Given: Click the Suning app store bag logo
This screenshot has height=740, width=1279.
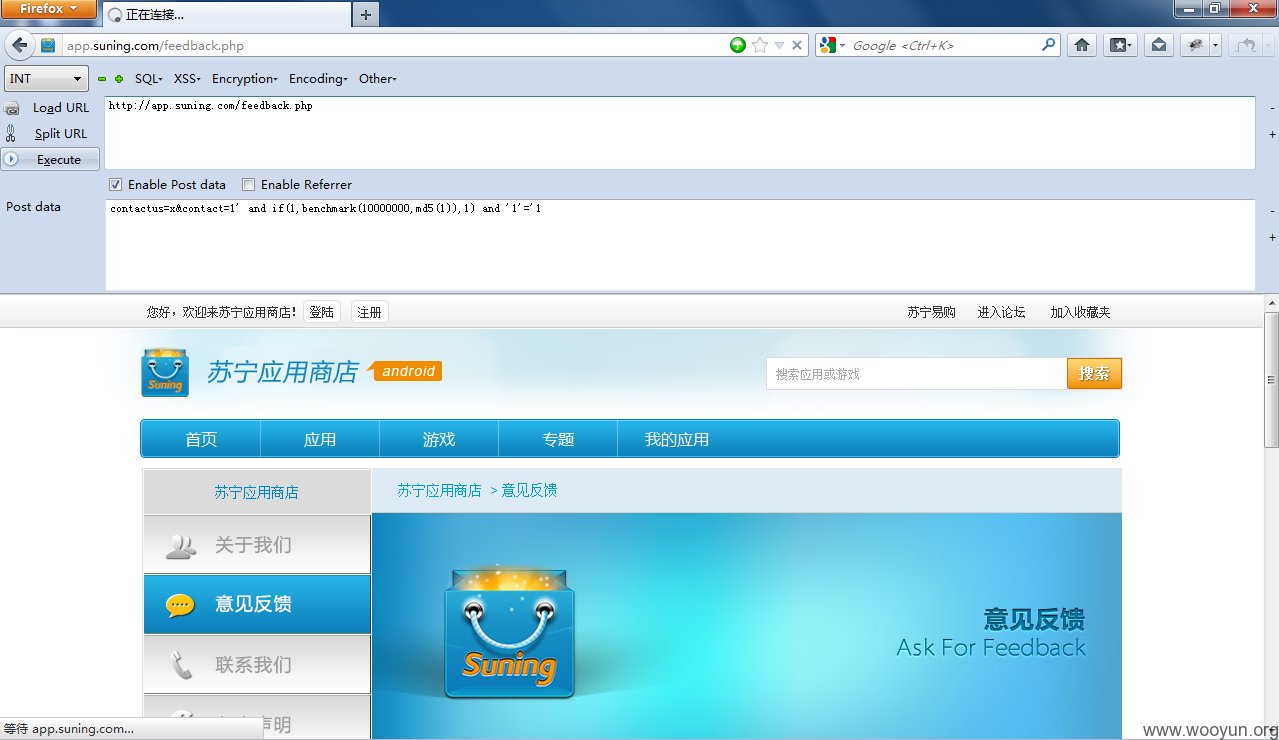Looking at the screenshot, I should click(x=165, y=372).
